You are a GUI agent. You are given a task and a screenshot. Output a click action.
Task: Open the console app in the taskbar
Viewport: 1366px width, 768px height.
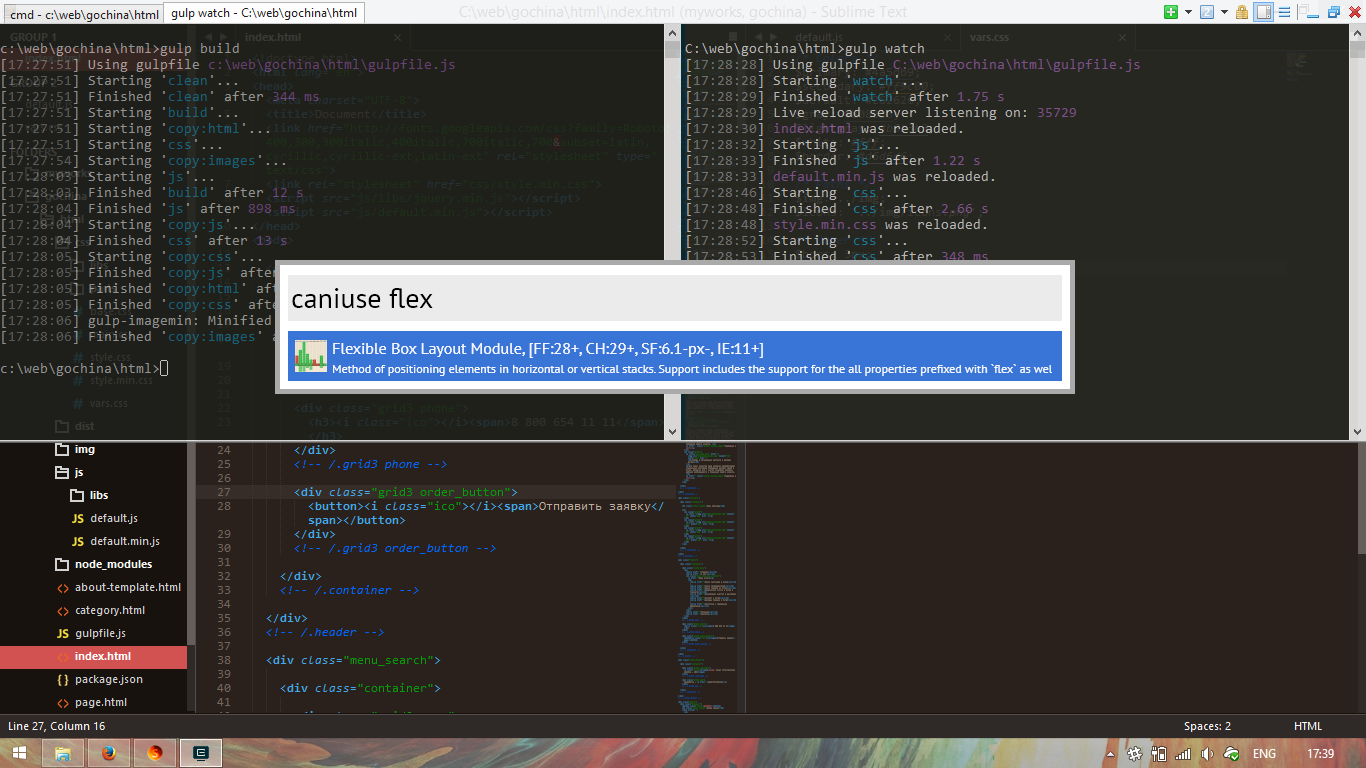point(201,753)
